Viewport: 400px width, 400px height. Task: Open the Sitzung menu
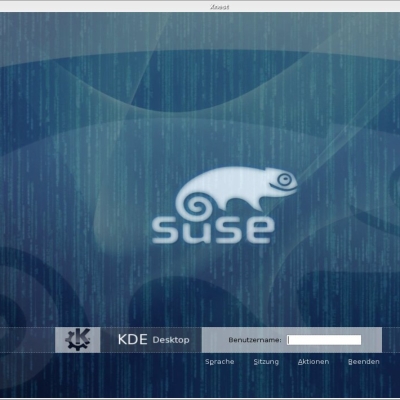click(266, 362)
